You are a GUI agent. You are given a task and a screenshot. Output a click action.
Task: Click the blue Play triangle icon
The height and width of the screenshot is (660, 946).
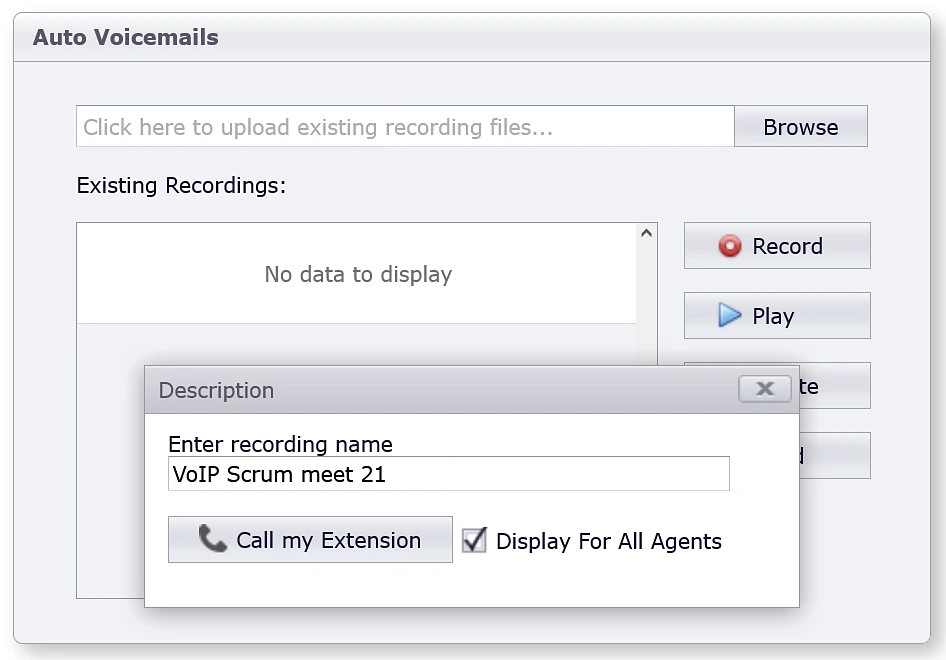point(729,316)
